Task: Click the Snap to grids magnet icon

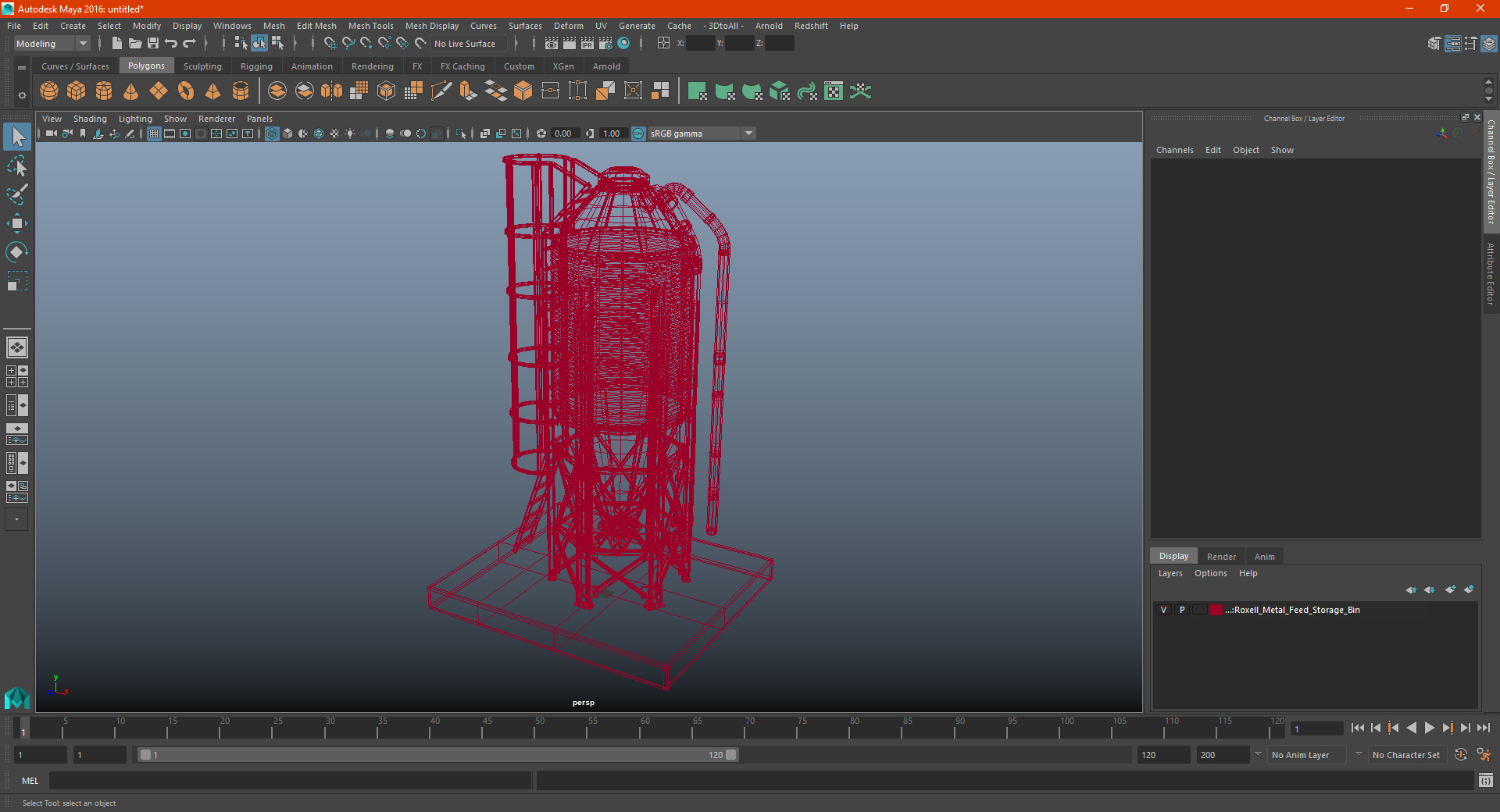Action: click(x=330, y=44)
